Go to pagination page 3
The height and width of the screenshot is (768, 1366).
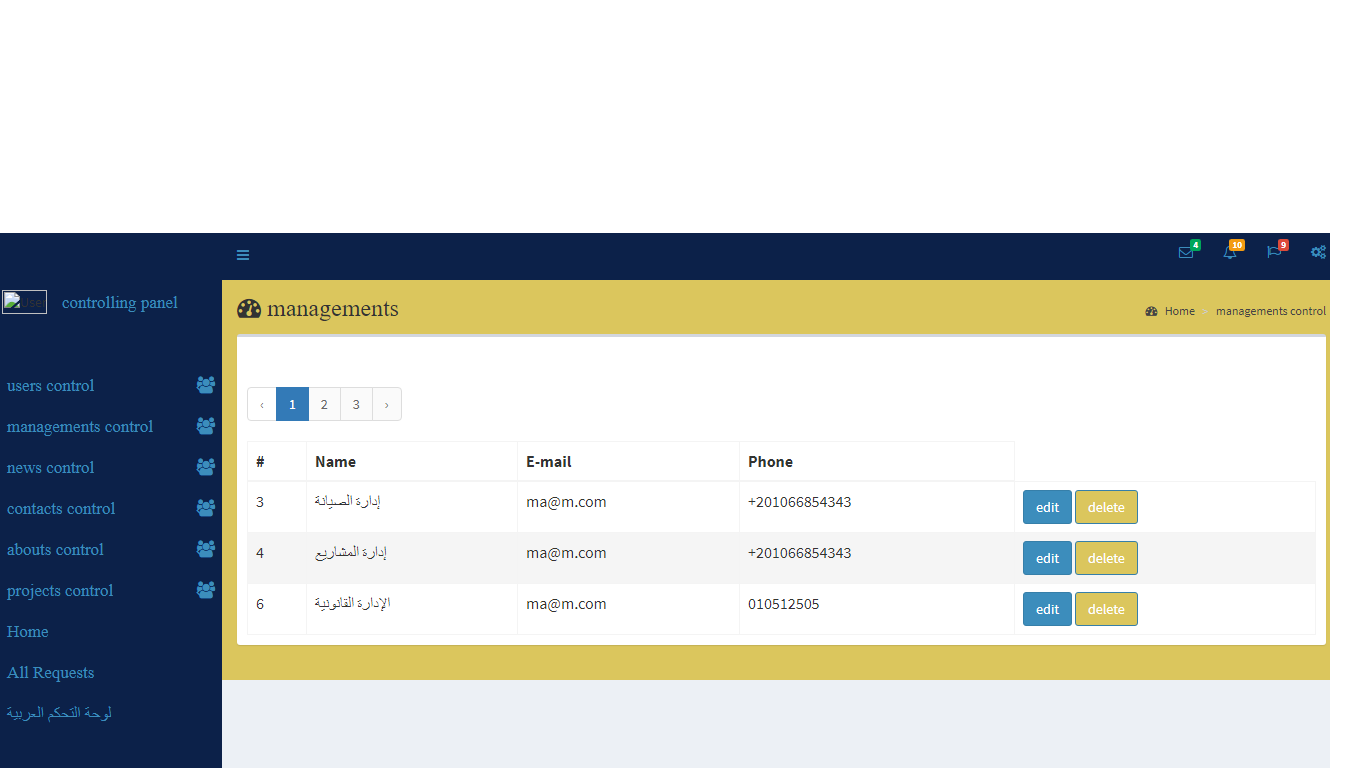click(356, 404)
